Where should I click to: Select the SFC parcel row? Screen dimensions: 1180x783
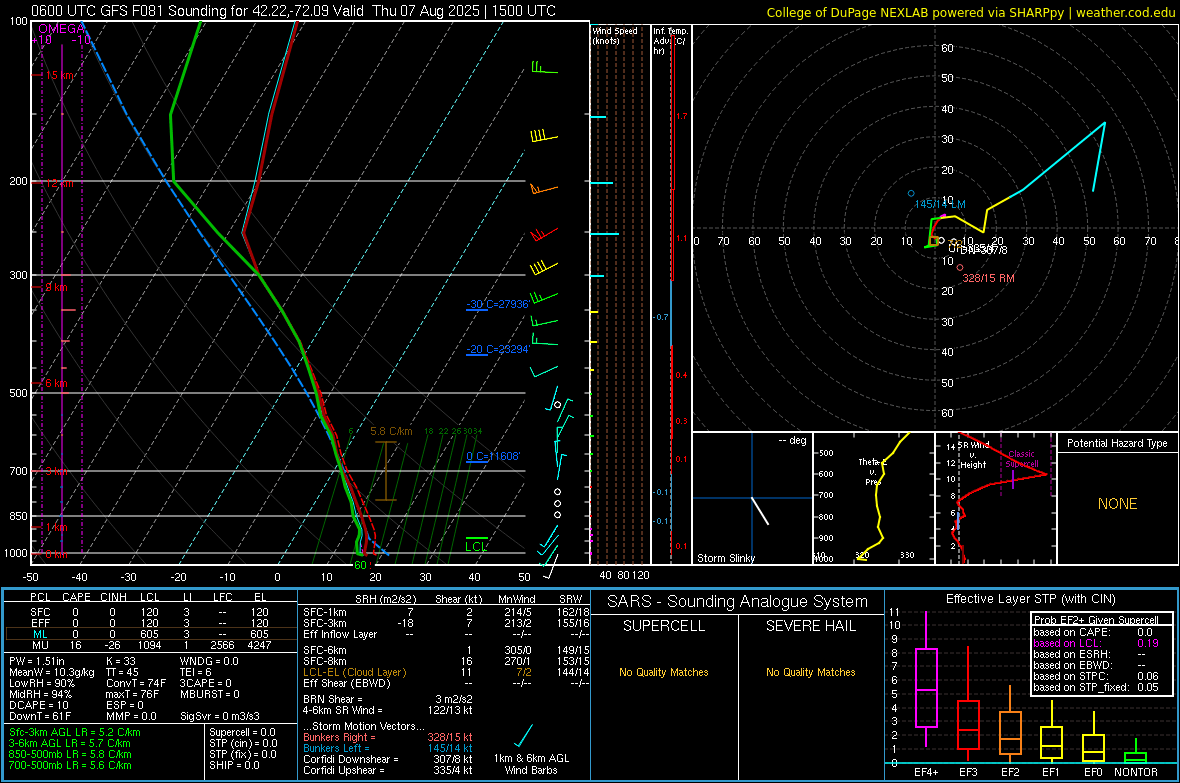tap(150, 612)
